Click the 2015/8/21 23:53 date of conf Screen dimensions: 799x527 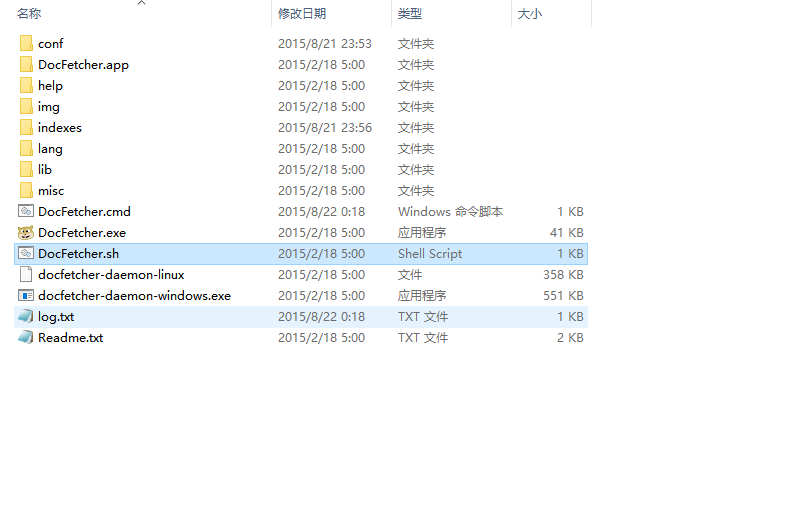coord(325,44)
